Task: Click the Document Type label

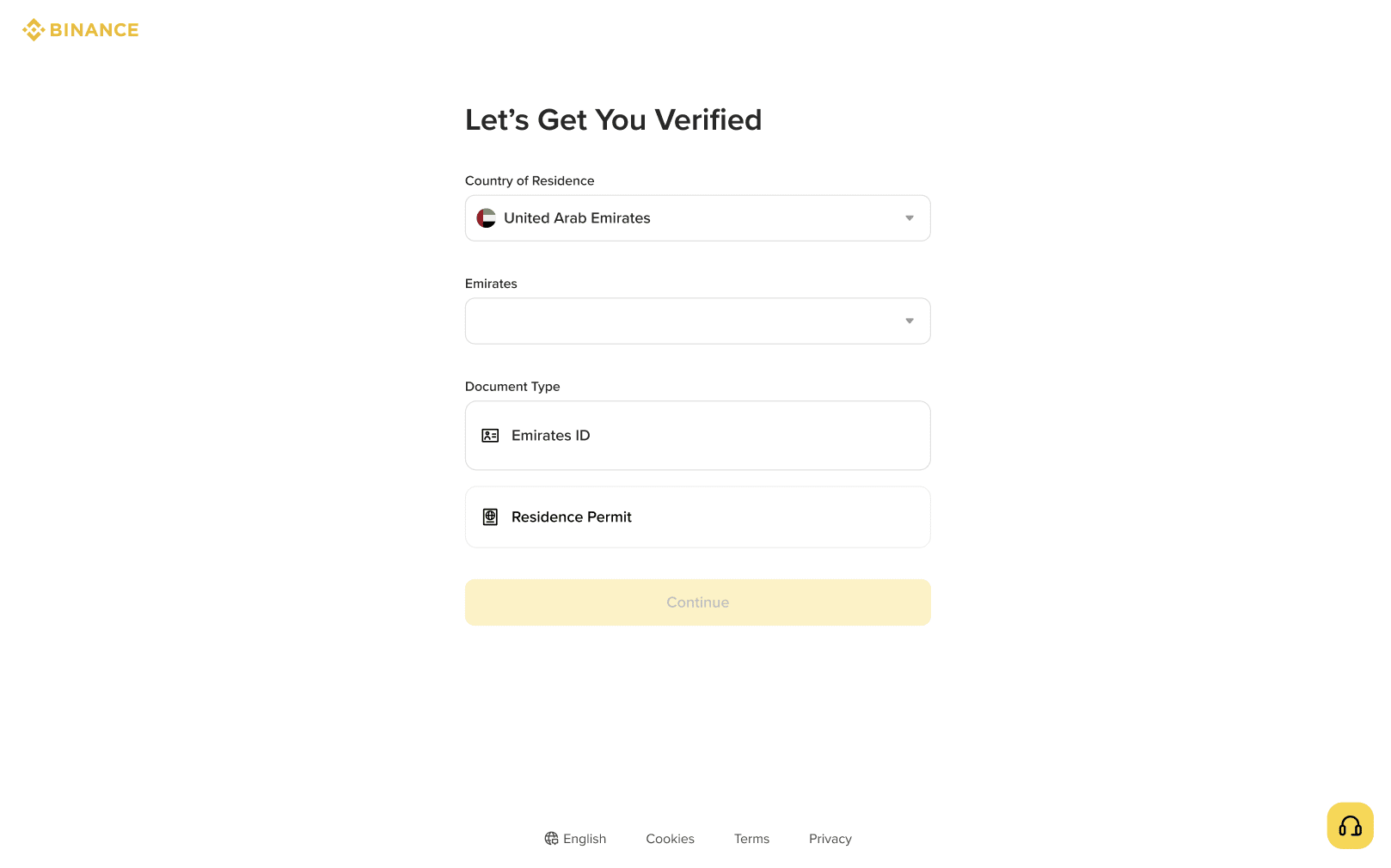Action: [x=512, y=387]
